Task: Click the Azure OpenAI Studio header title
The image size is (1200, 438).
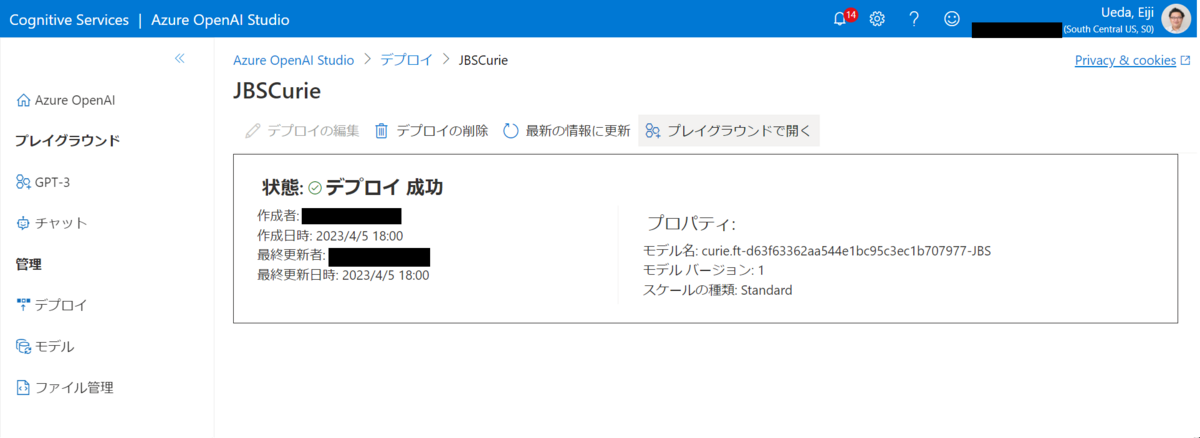Action: (220, 19)
